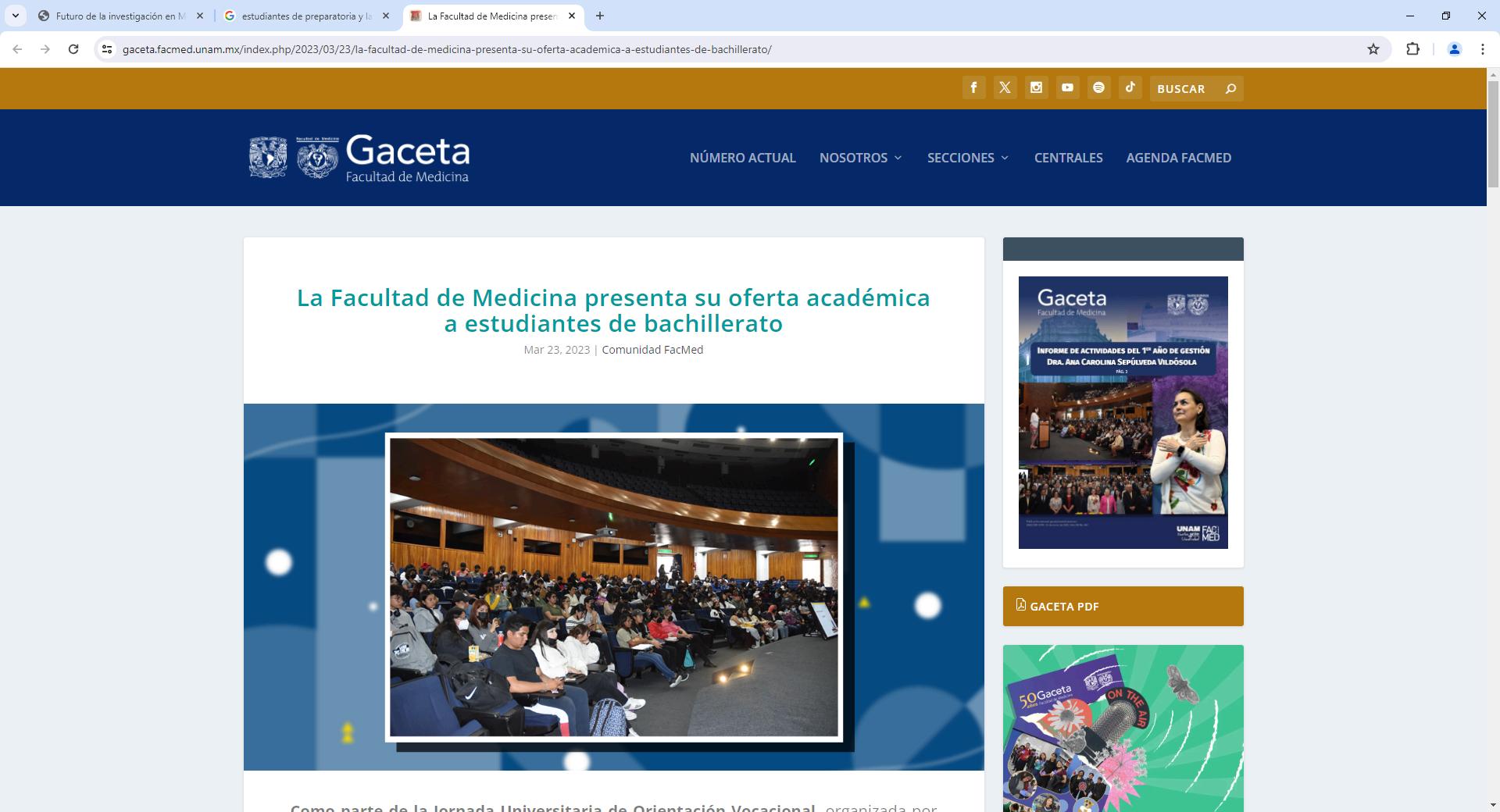Image resolution: width=1500 pixels, height=812 pixels.
Task: Open the tab search dropdown arrow
Action: pos(15,16)
